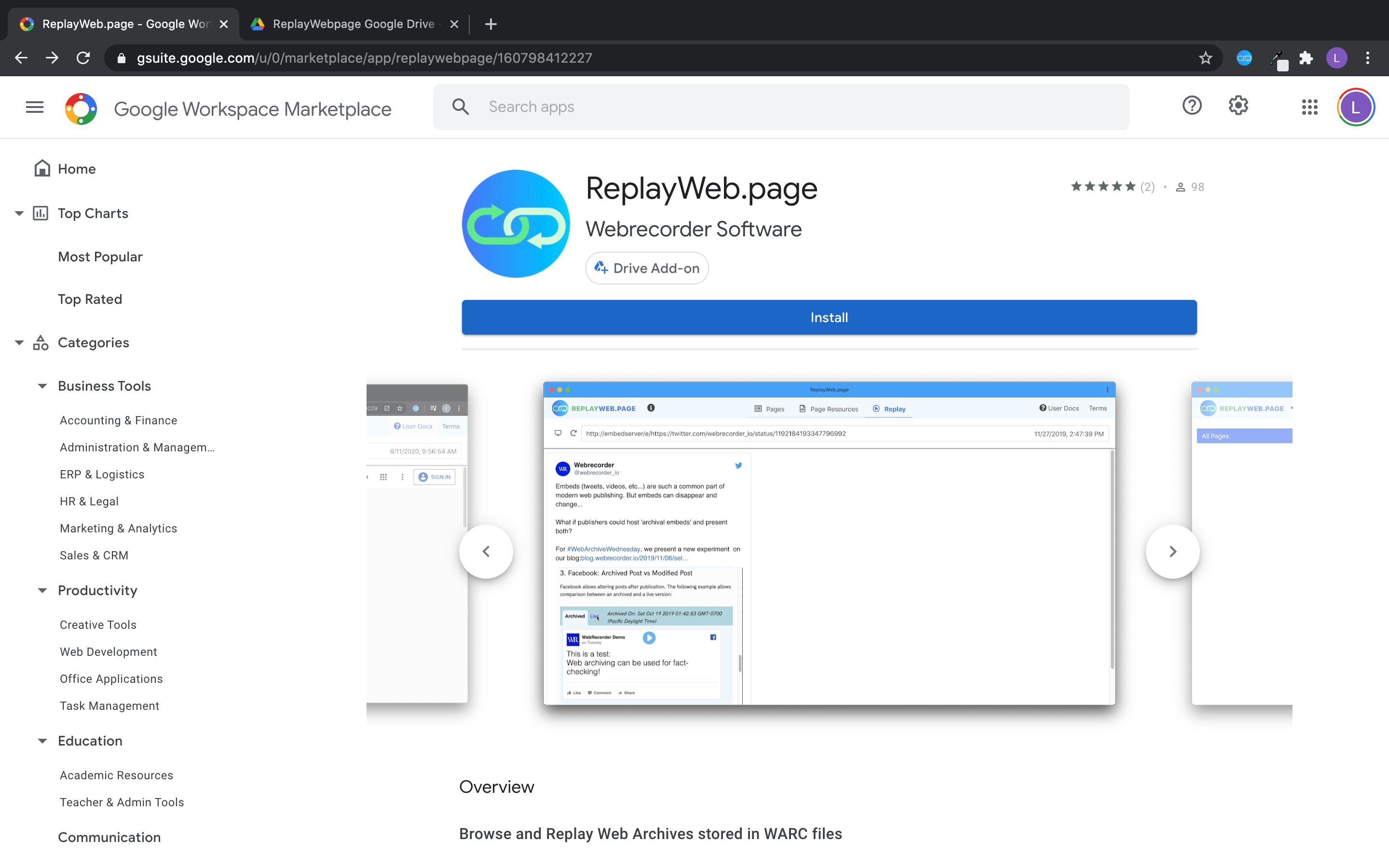1389x868 pixels.
Task: Open the hamburger main menu
Action: (x=34, y=108)
